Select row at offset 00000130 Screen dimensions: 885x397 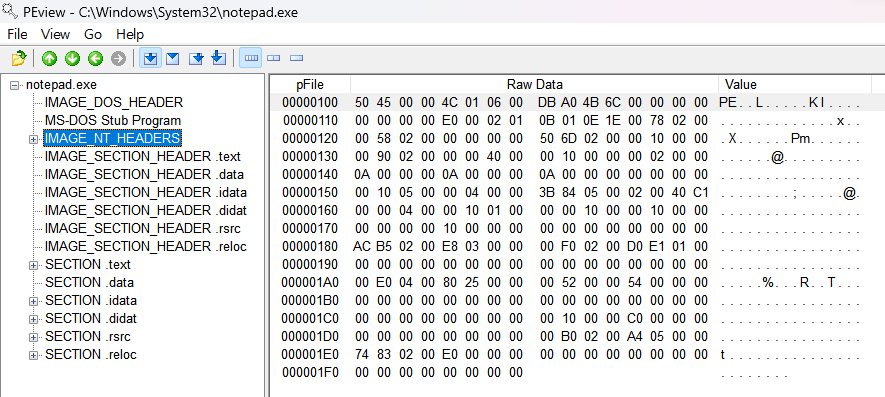coord(577,156)
